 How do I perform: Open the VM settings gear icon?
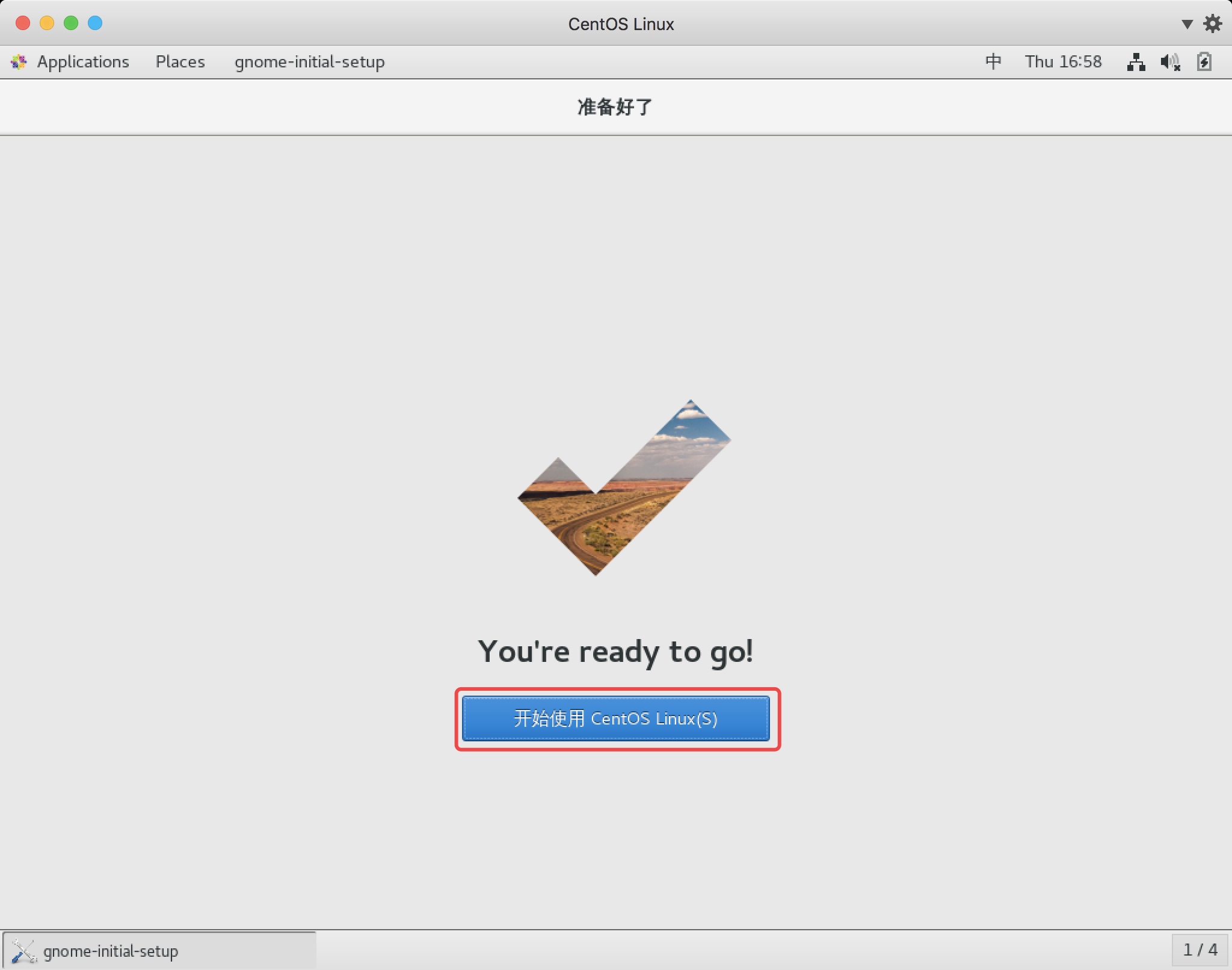click(1212, 23)
